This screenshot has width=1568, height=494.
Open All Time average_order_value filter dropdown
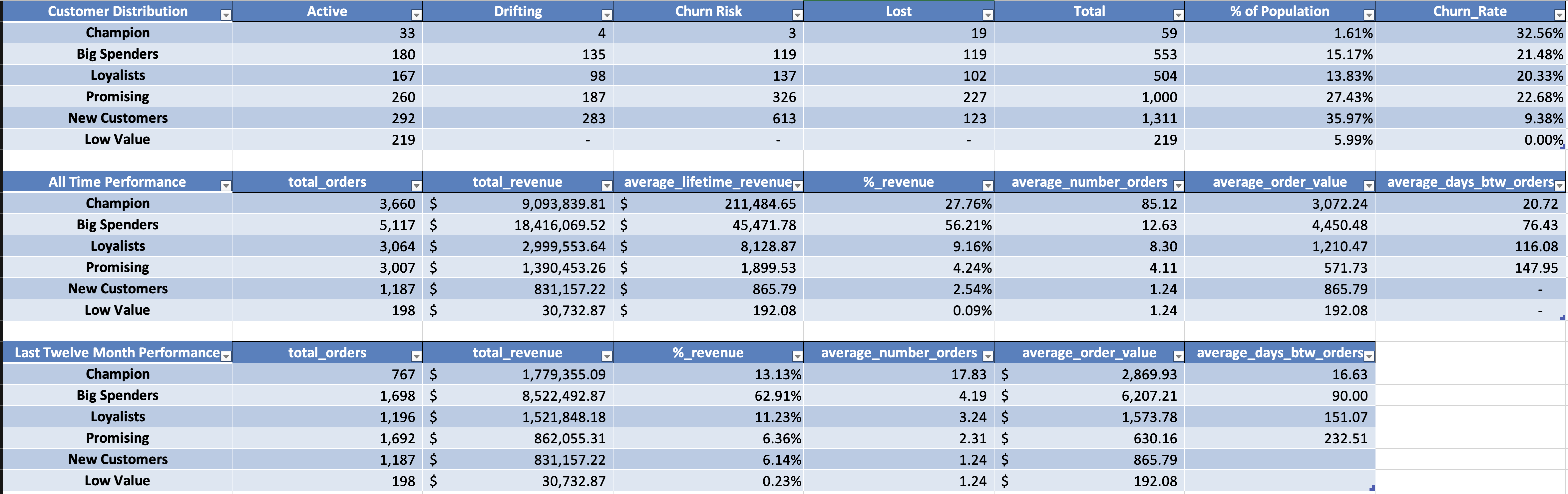click(x=1369, y=186)
